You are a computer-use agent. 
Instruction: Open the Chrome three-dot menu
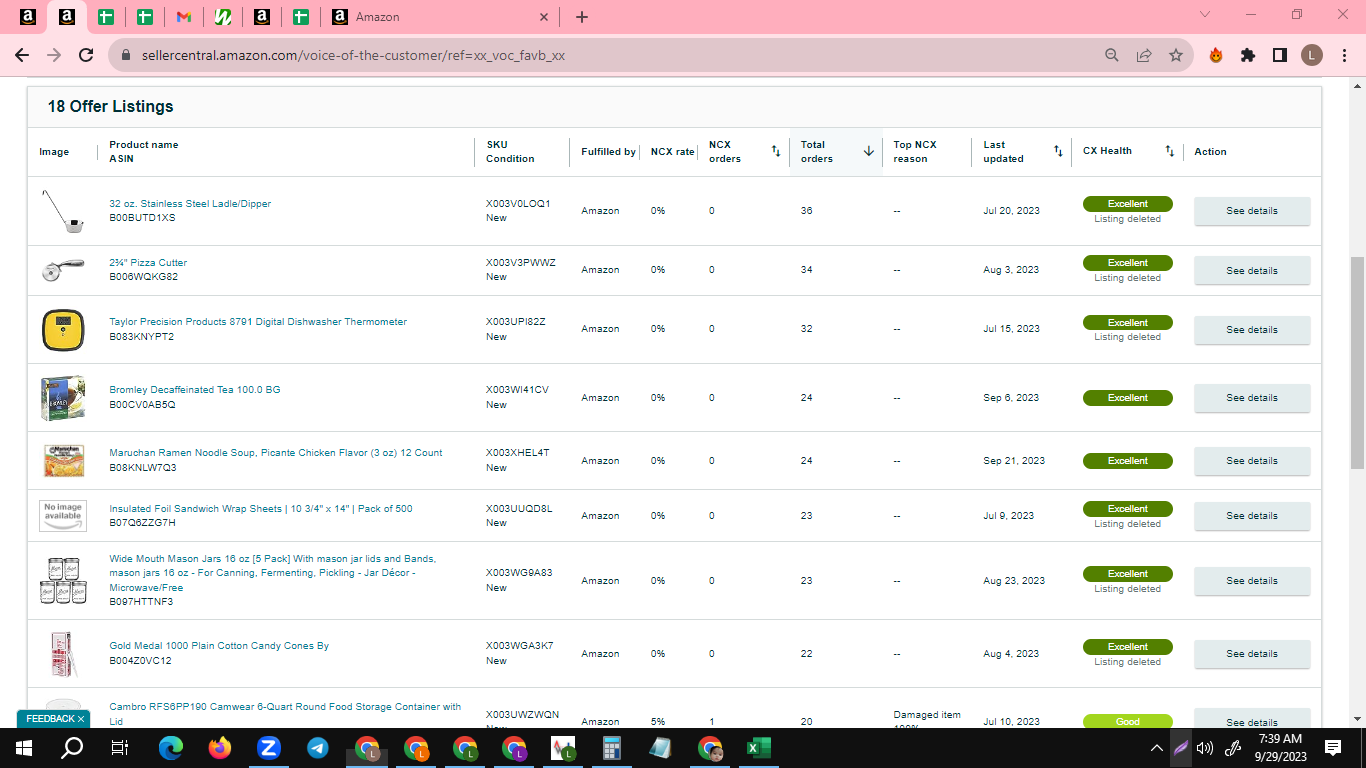tap(1344, 56)
